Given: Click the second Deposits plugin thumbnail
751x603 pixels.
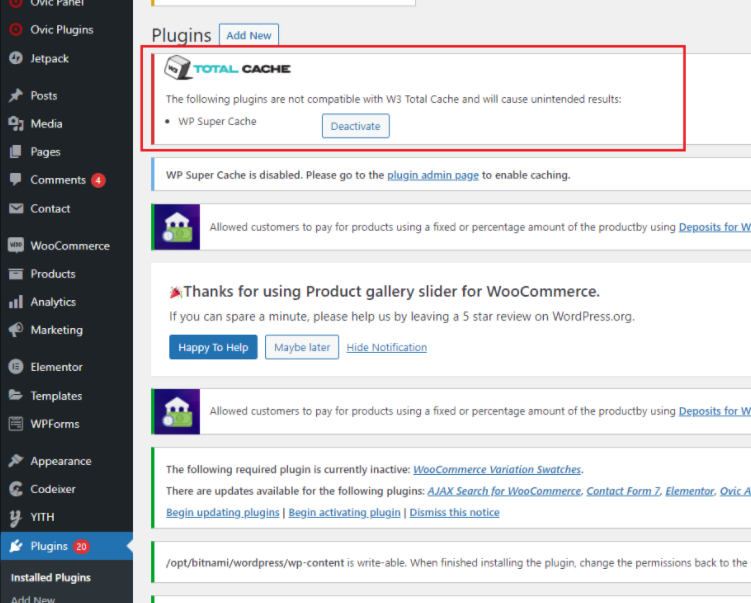Looking at the screenshot, I should [177, 411].
